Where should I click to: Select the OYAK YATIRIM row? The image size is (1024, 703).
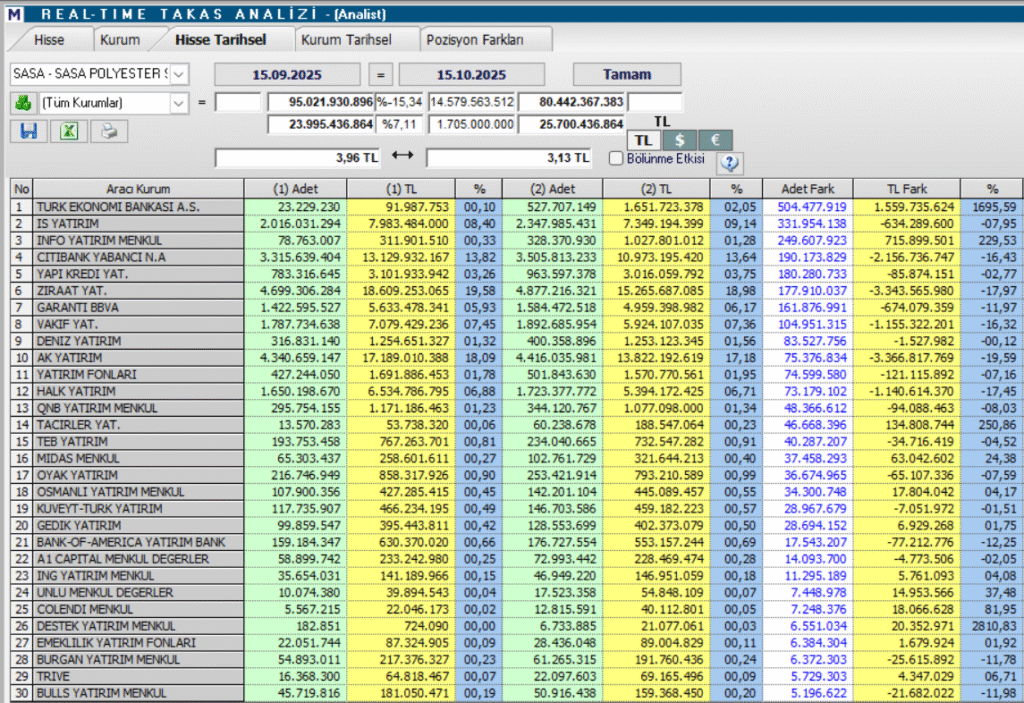click(x=517, y=475)
